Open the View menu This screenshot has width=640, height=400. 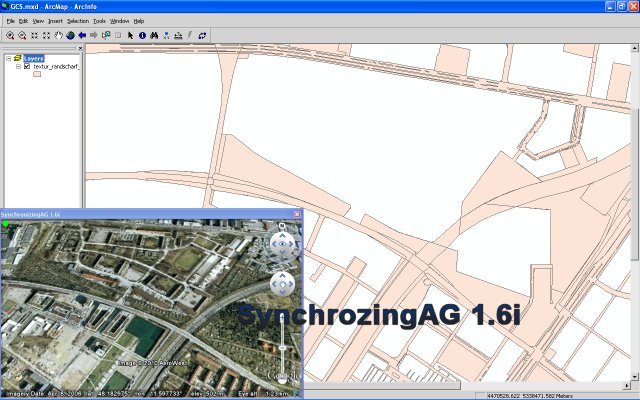[38, 21]
